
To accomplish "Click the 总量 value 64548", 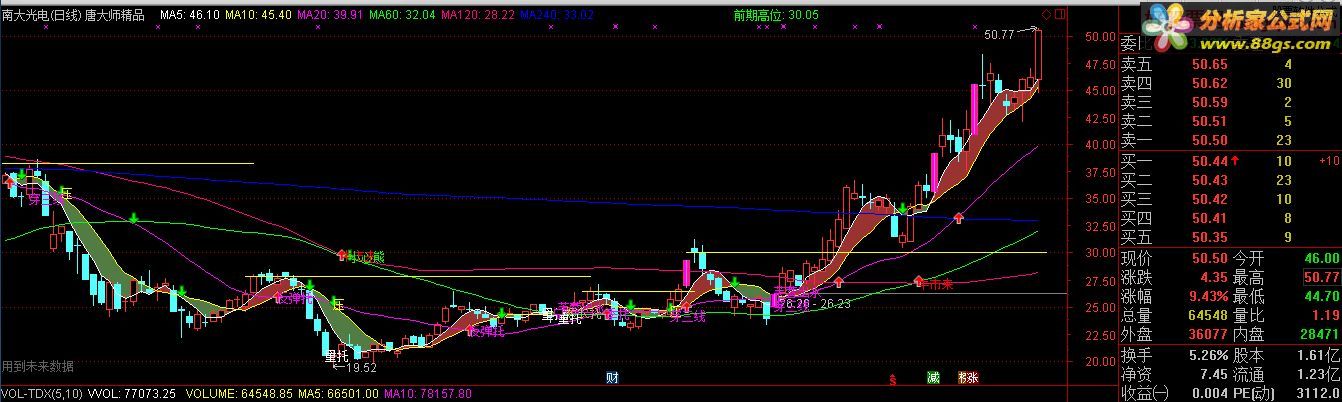I will (x=1207, y=315).
